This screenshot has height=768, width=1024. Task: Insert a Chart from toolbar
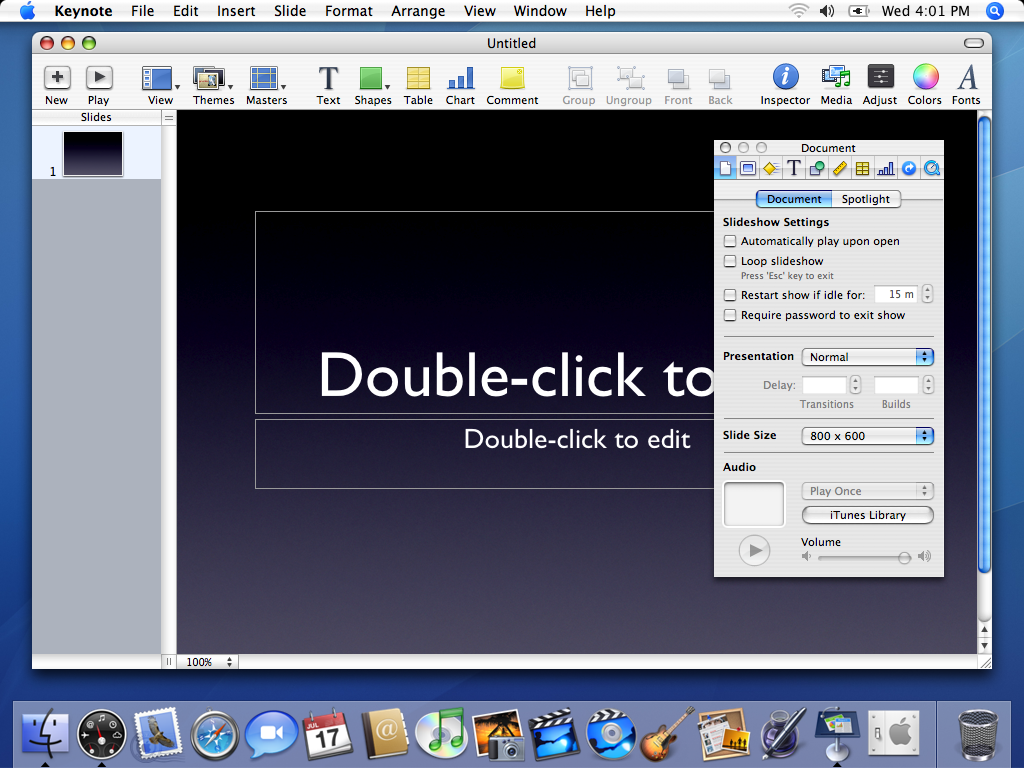click(460, 85)
